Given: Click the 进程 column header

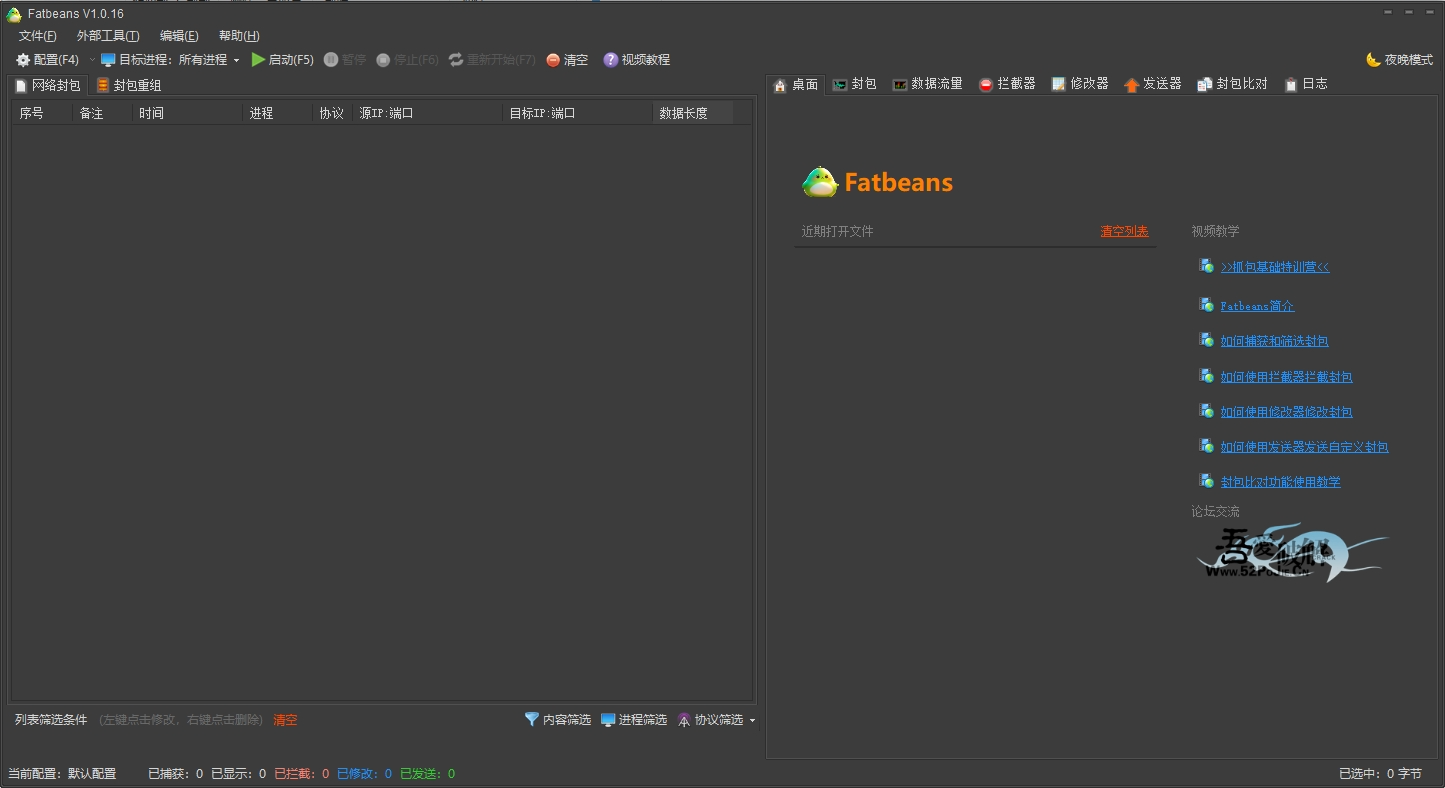Looking at the screenshot, I should [277, 113].
